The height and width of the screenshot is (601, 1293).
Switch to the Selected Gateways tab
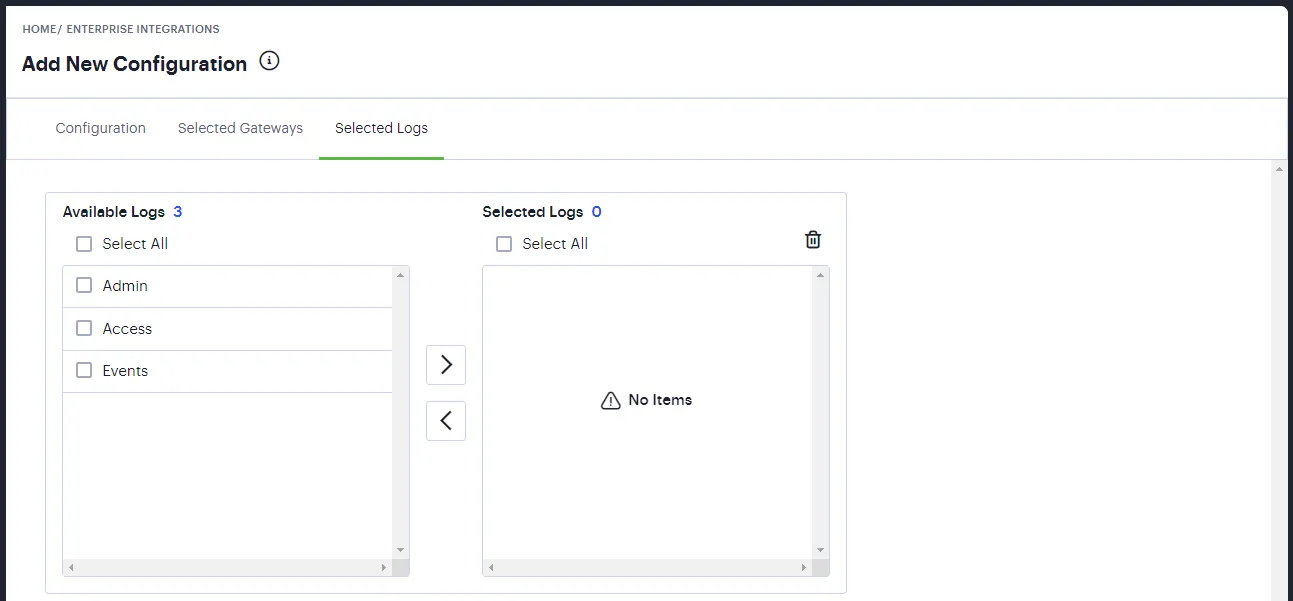240,128
